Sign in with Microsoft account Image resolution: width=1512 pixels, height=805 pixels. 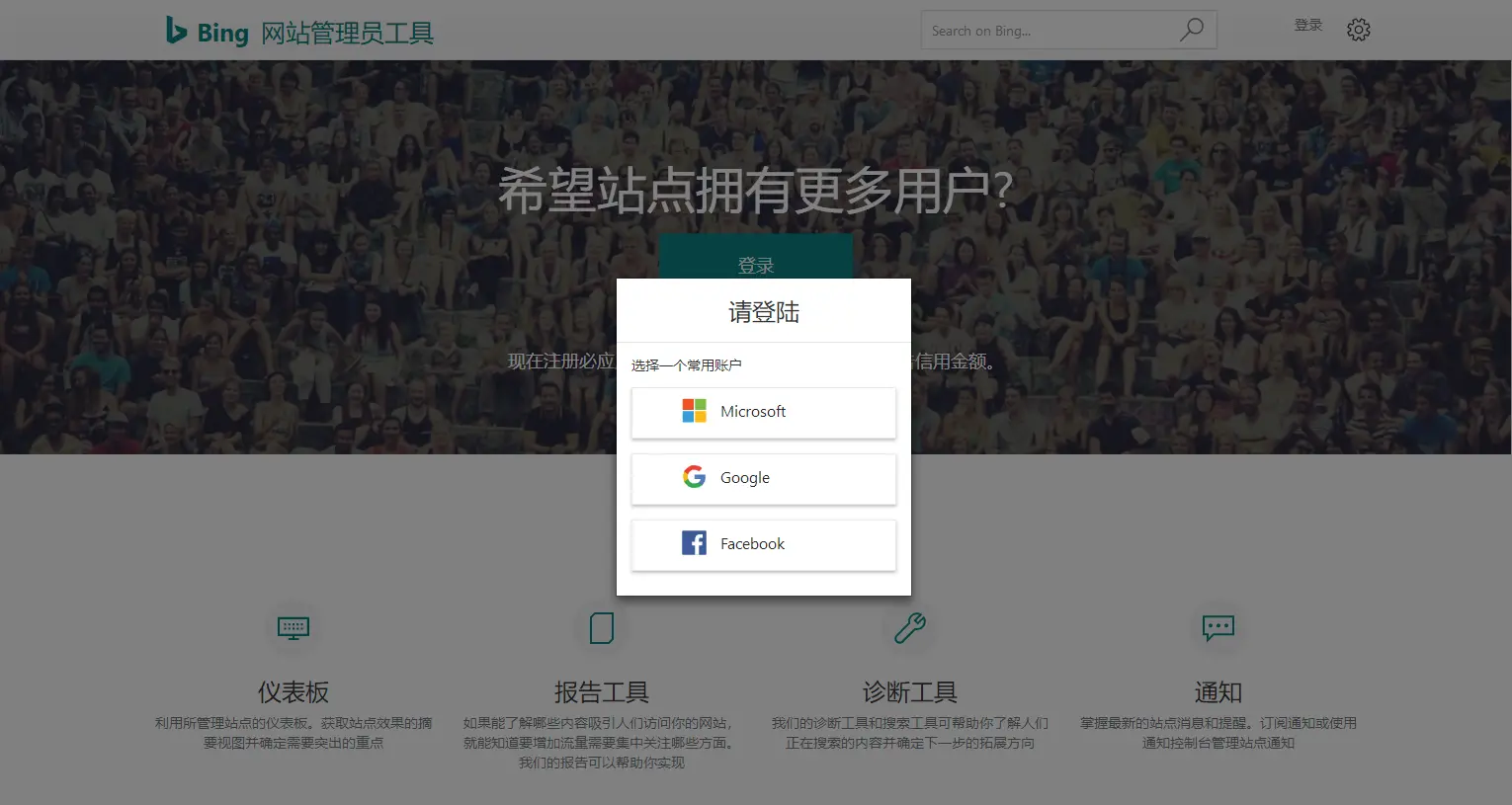763,412
